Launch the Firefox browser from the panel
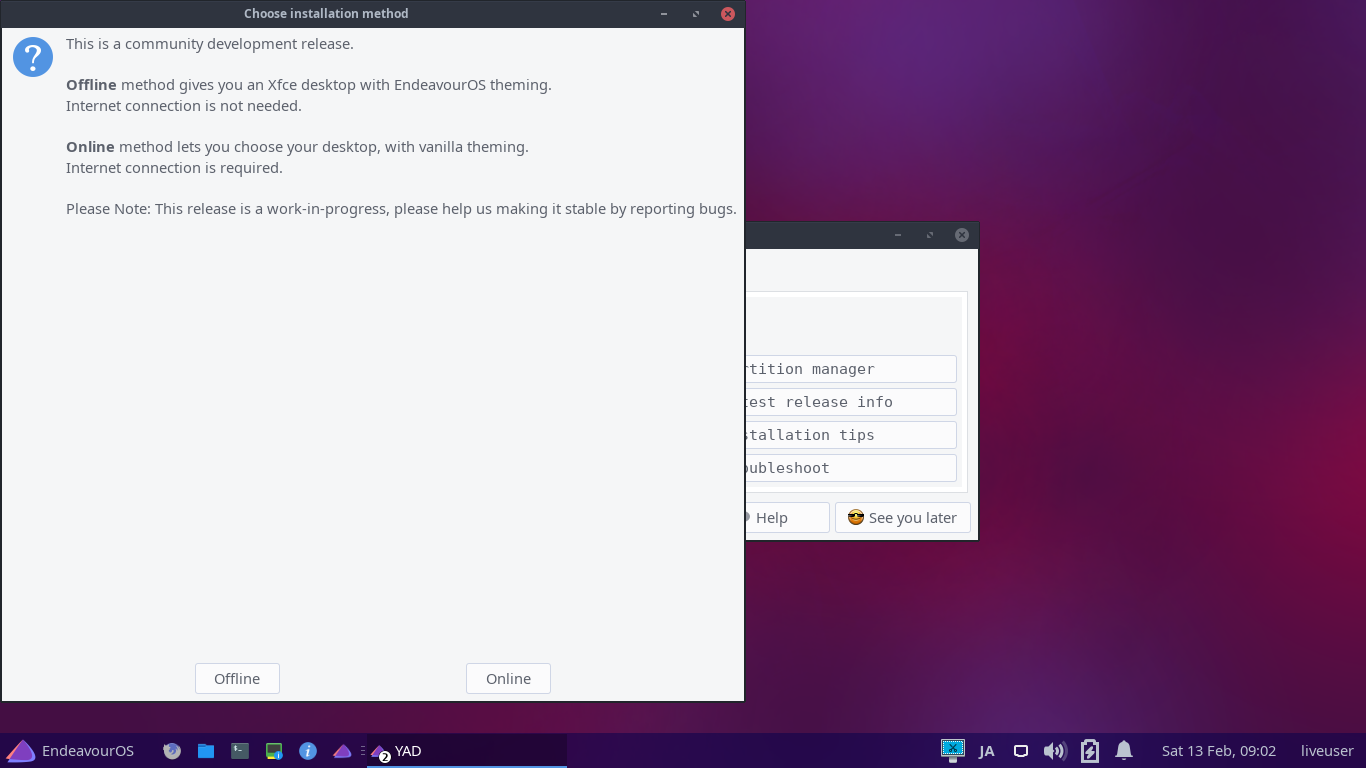This screenshot has height=768, width=1366. tap(172, 751)
